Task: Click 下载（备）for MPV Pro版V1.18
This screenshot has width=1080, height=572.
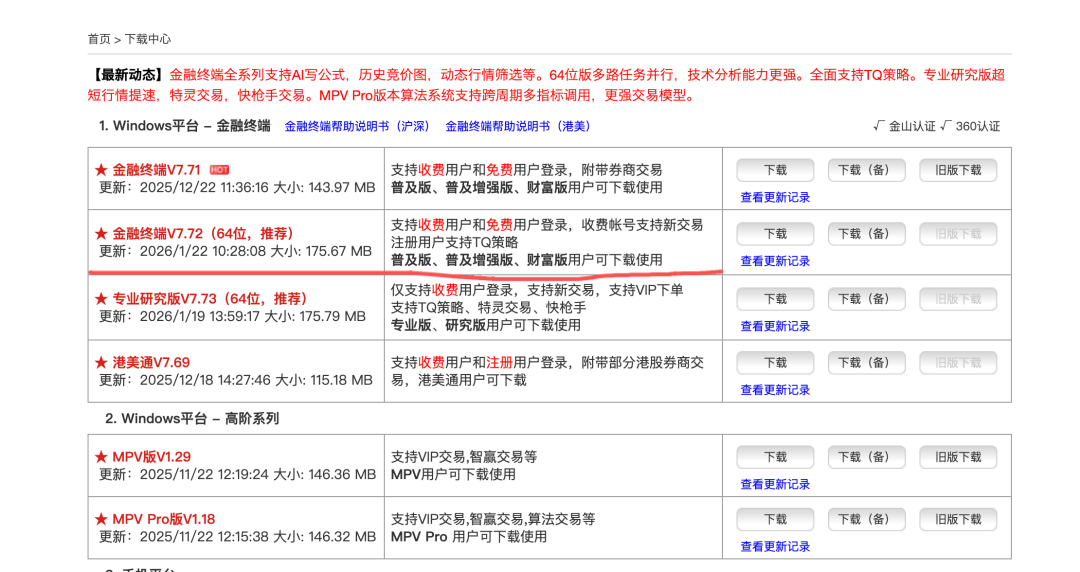Action: (x=866, y=520)
